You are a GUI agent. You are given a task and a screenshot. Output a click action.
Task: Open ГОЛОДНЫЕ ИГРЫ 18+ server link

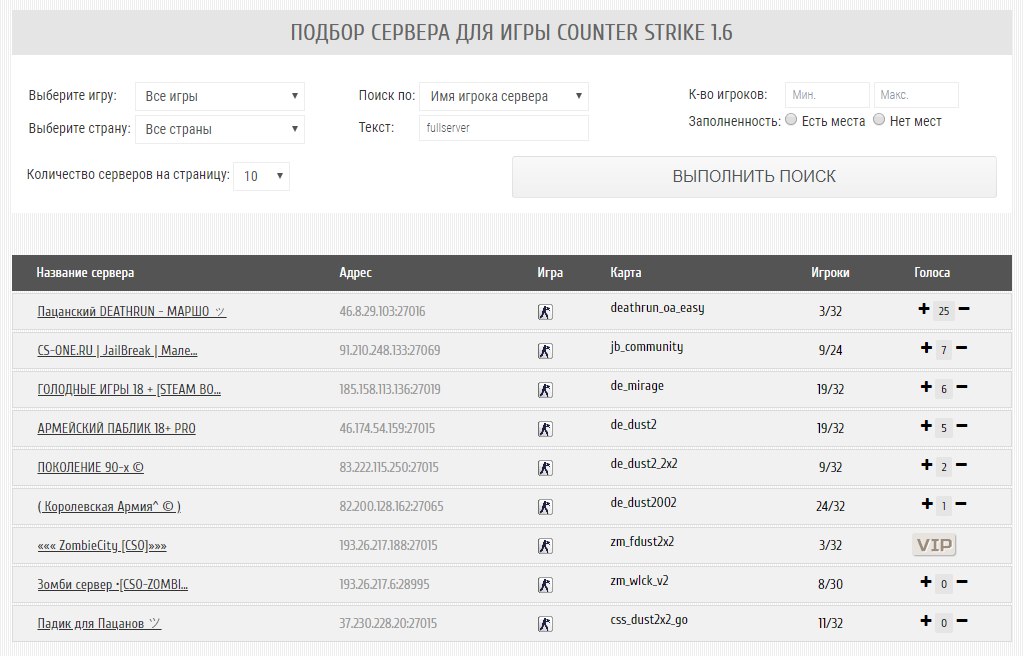coord(129,390)
